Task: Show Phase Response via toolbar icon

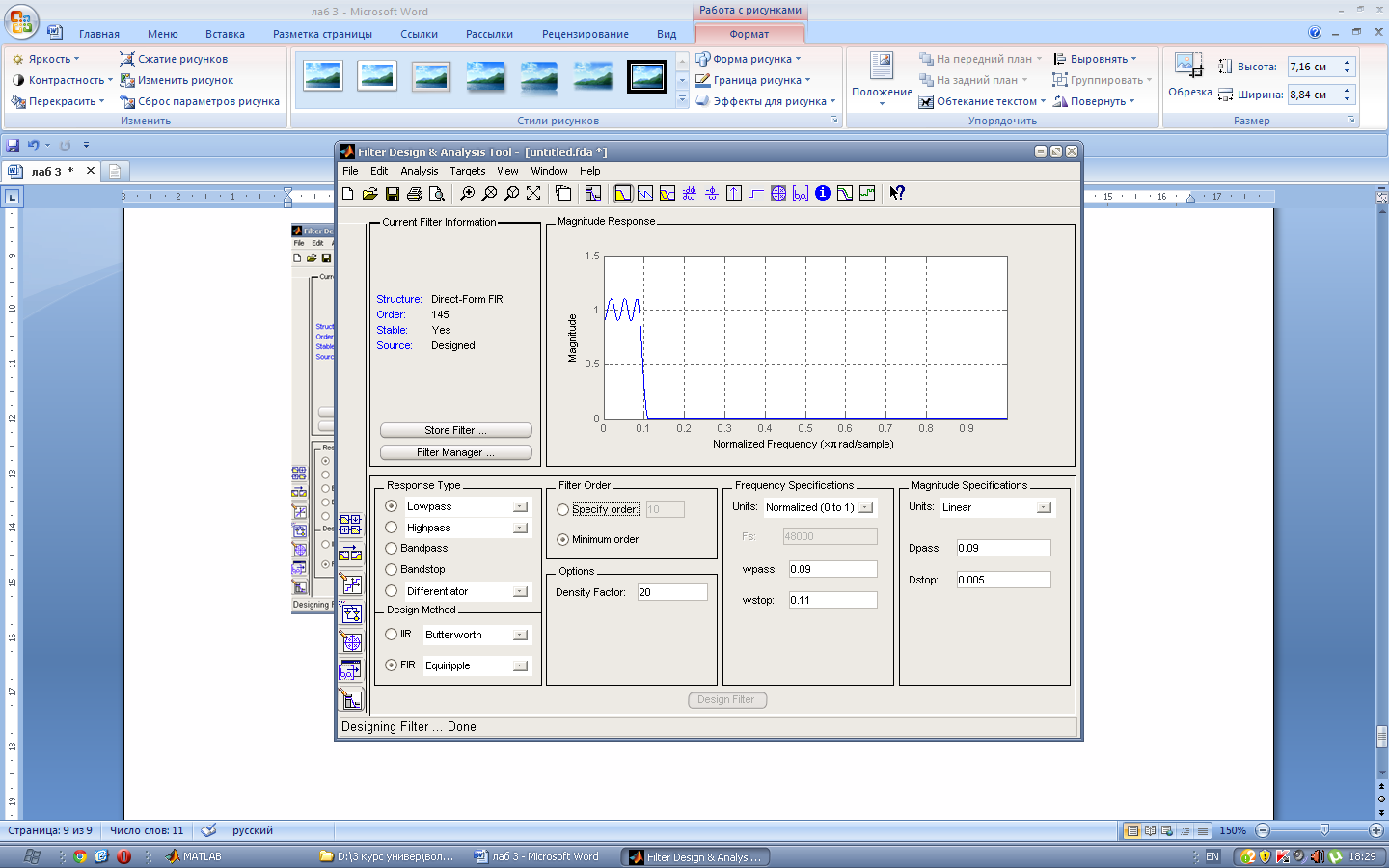Action: [x=645, y=193]
